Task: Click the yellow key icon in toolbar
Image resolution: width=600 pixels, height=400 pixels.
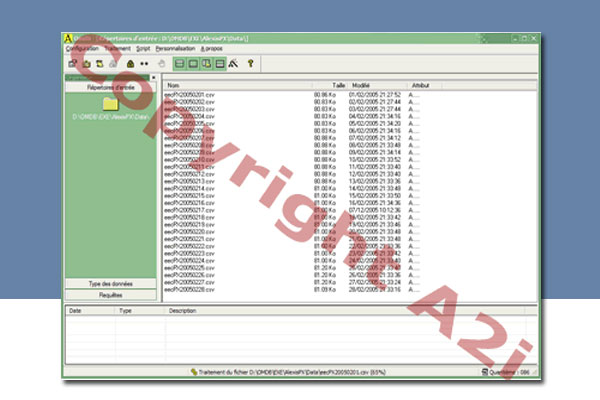Action: click(251, 63)
